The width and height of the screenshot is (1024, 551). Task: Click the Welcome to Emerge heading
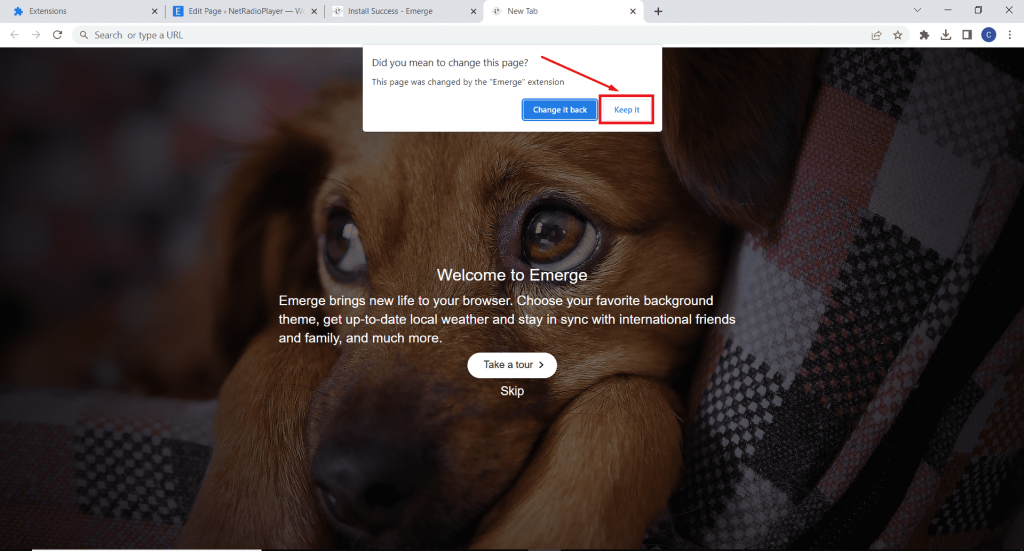(x=512, y=275)
